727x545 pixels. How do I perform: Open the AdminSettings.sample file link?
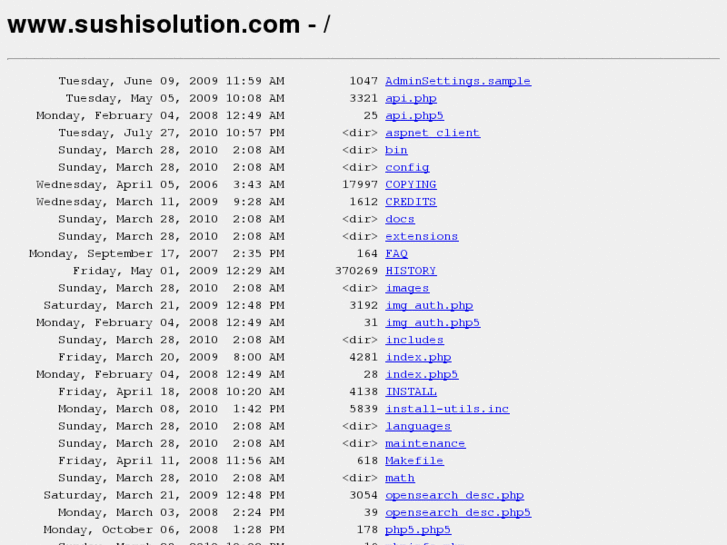click(x=458, y=81)
